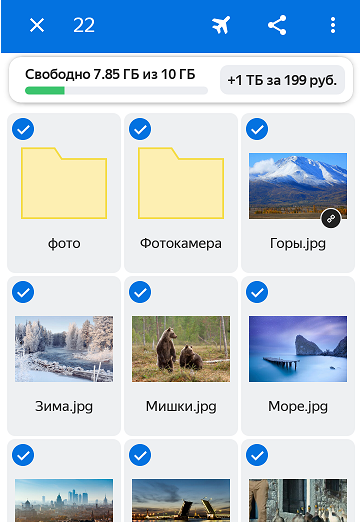
Task: Tap the Море.jpg file name label
Action: 298,407
